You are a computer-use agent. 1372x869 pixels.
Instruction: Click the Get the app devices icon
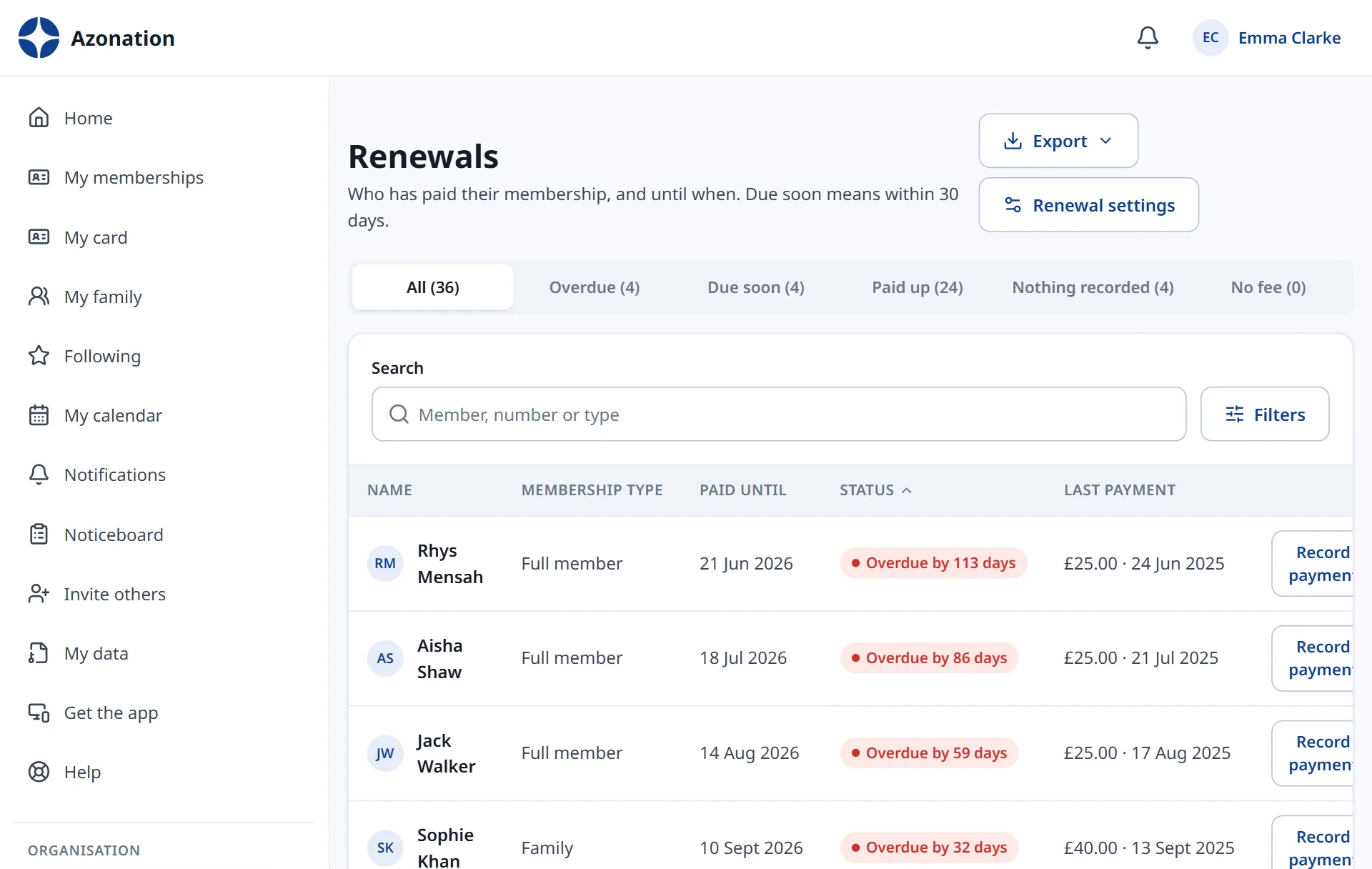(x=39, y=712)
